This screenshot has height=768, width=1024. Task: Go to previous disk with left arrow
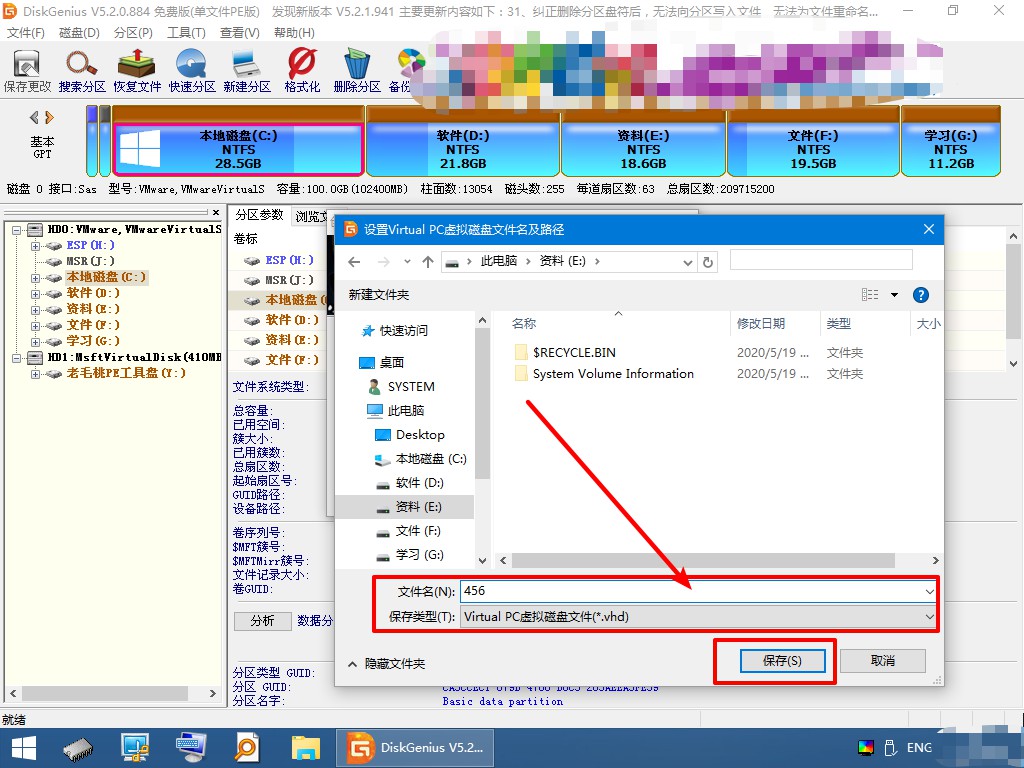(34, 118)
